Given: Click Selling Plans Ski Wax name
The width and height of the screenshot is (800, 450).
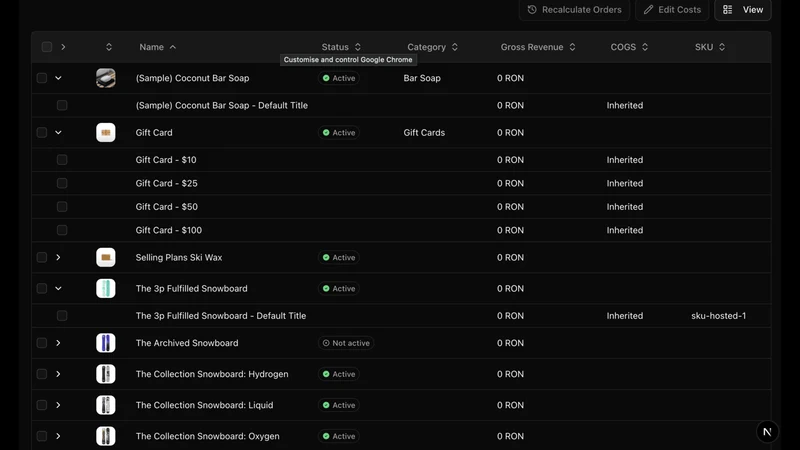Looking at the screenshot, I should click(179, 258).
